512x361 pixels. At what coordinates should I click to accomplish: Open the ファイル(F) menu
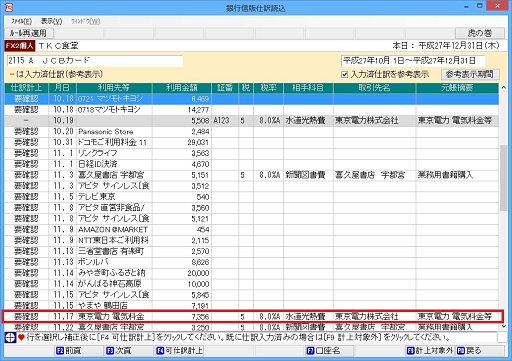point(21,21)
